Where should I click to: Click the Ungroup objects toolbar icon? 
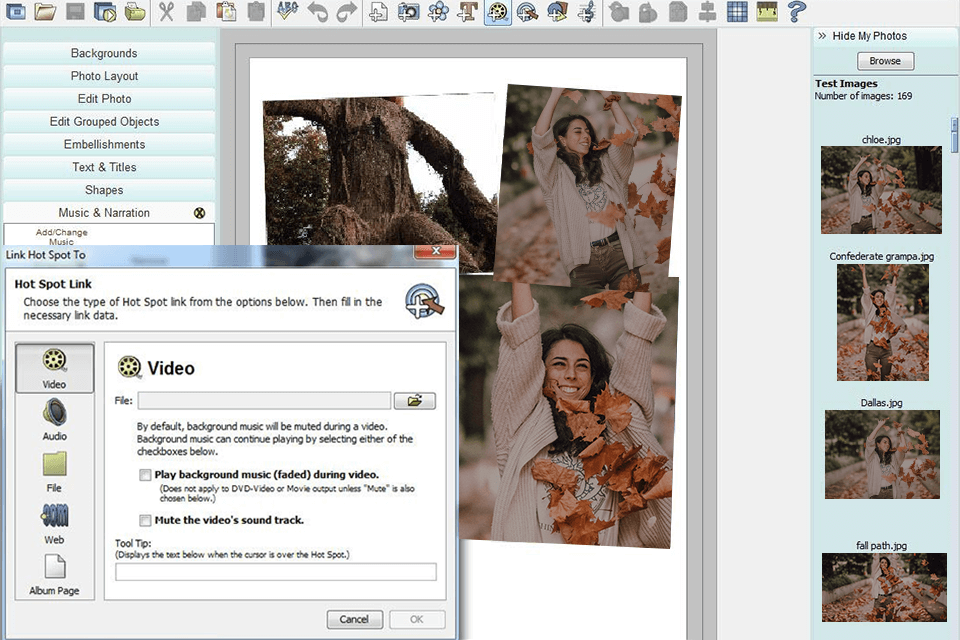648,11
